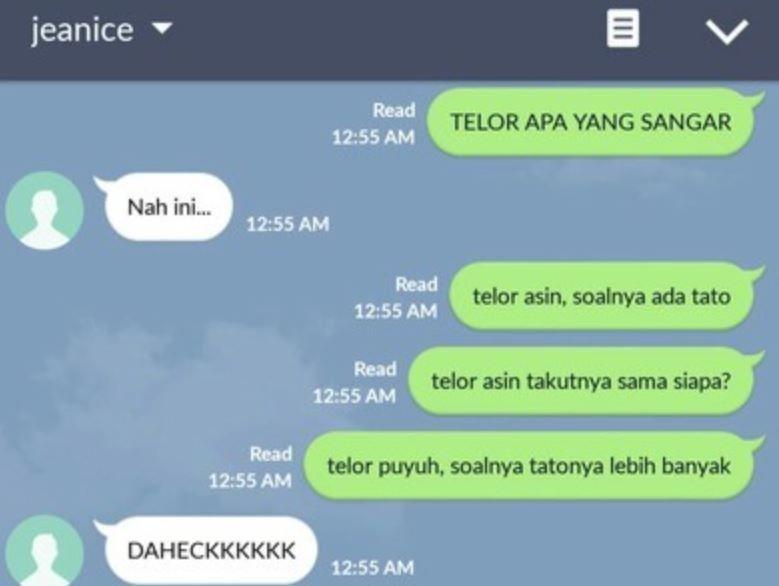Tap the 'telor asin, soalnya ada tato' bubble
Image resolution: width=779 pixels, height=586 pixels.
(602, 296)
